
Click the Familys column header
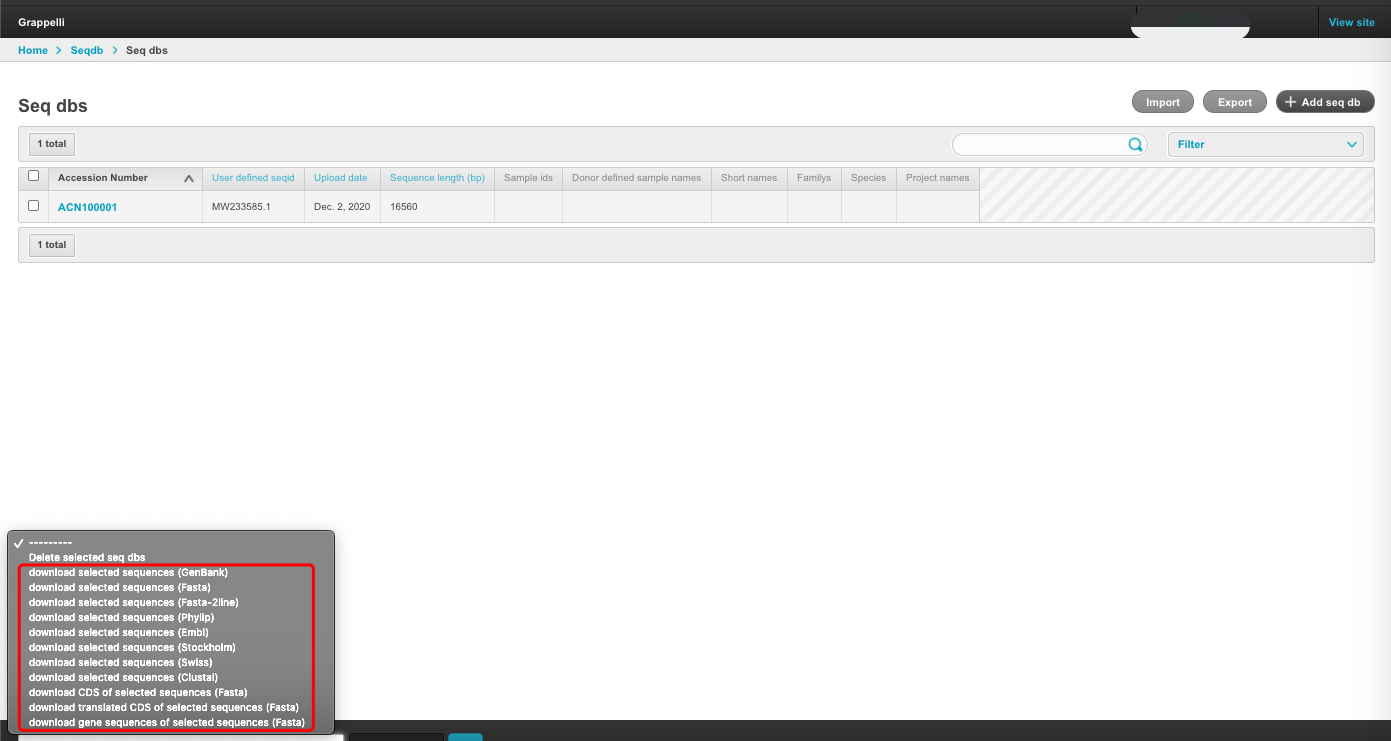[814, 178]
